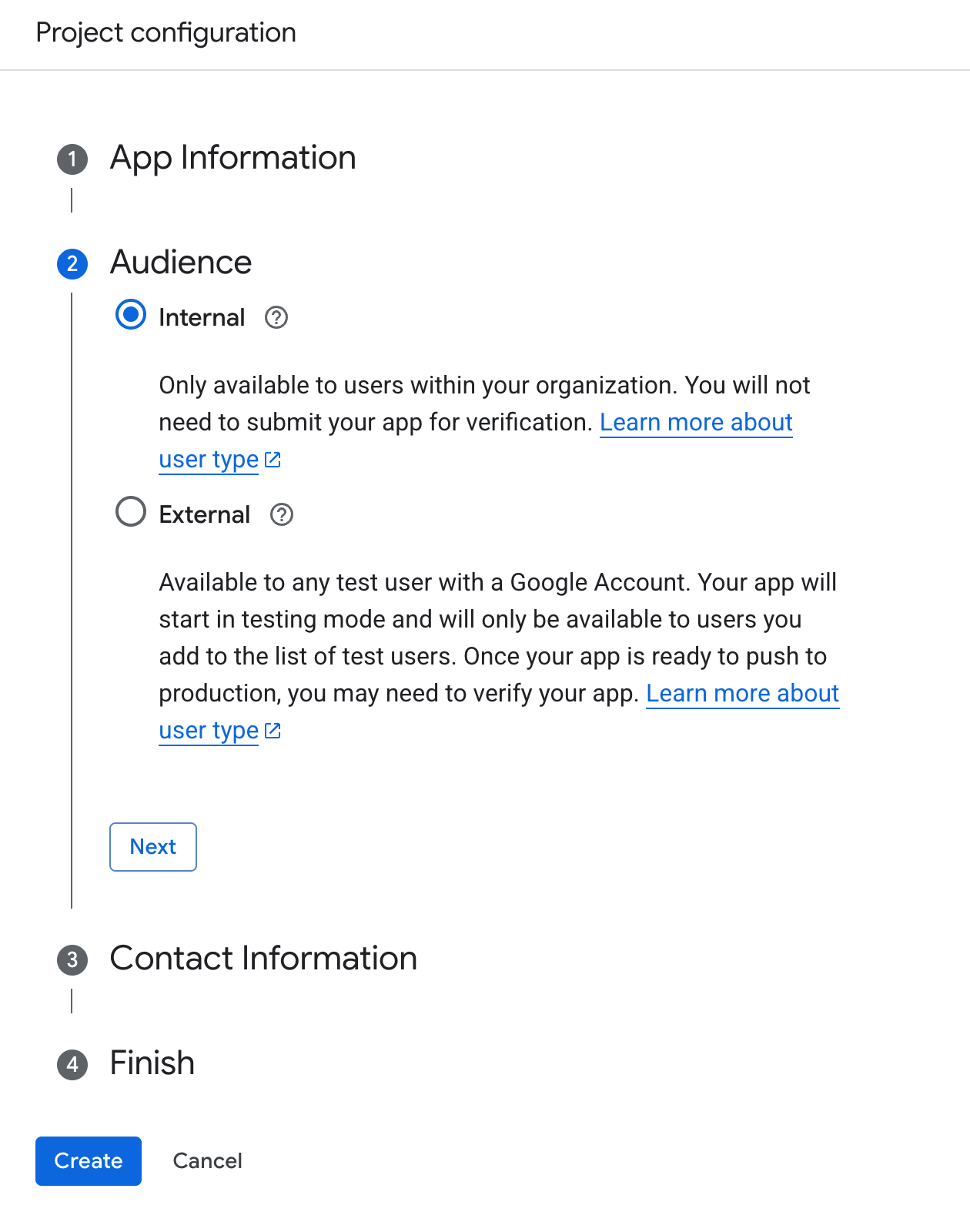970x1232 pixels.
Task: Open Learn more link under External
Action: click(x=742, y=694)
